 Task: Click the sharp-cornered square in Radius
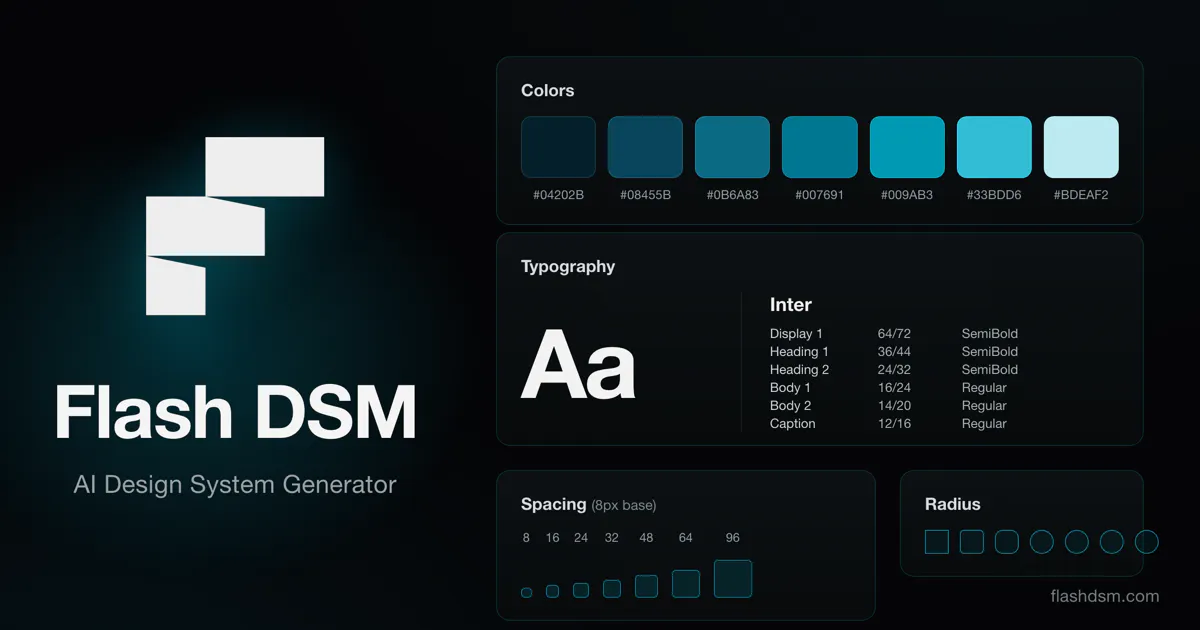pyautogui.click(x=937, y=542)
